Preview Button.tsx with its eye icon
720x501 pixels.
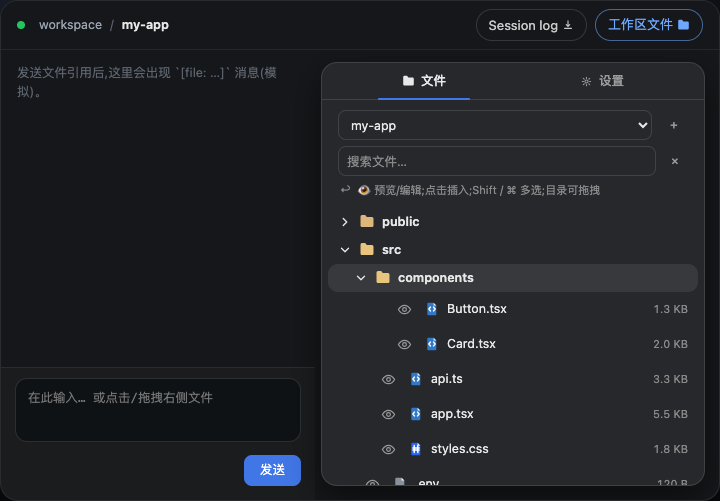404,310
